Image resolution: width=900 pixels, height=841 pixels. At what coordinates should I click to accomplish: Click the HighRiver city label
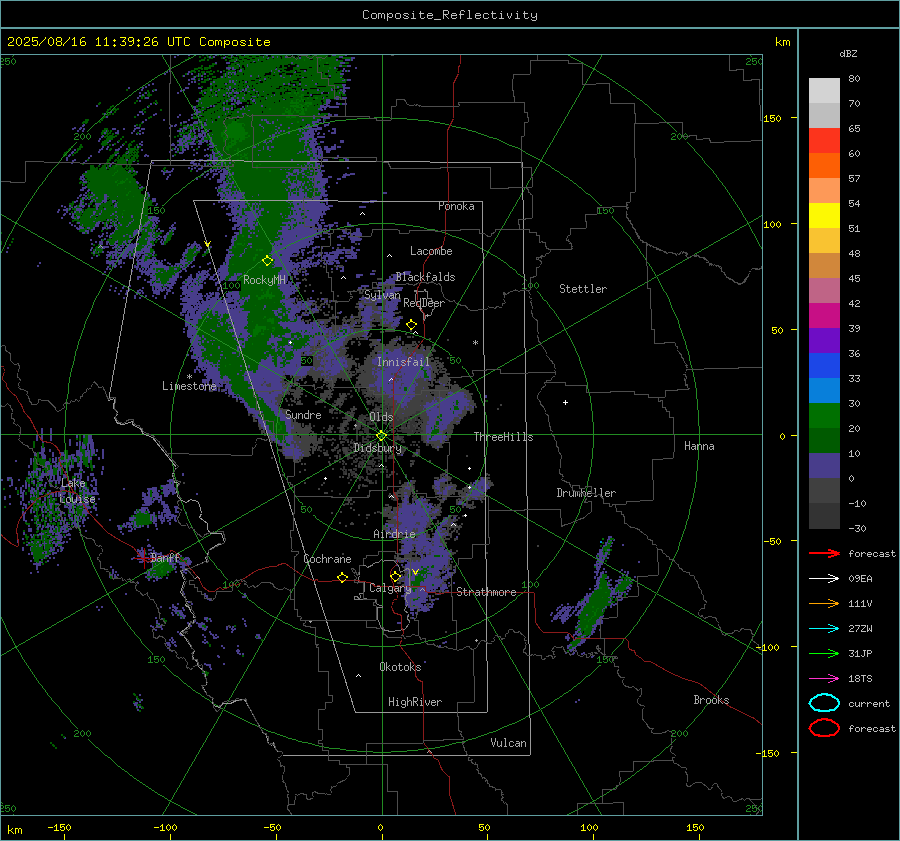point(415,702)
